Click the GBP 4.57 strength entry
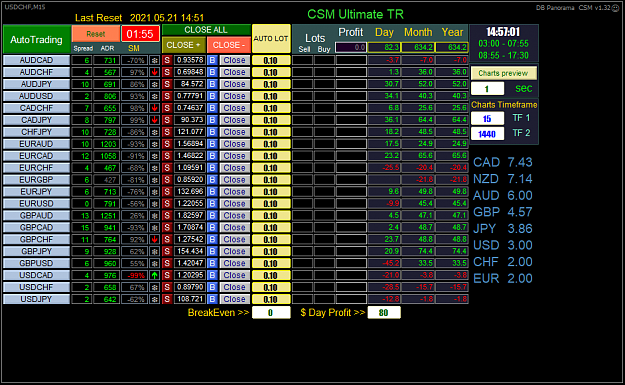The image size is (625, 385). tap(503, 212)
